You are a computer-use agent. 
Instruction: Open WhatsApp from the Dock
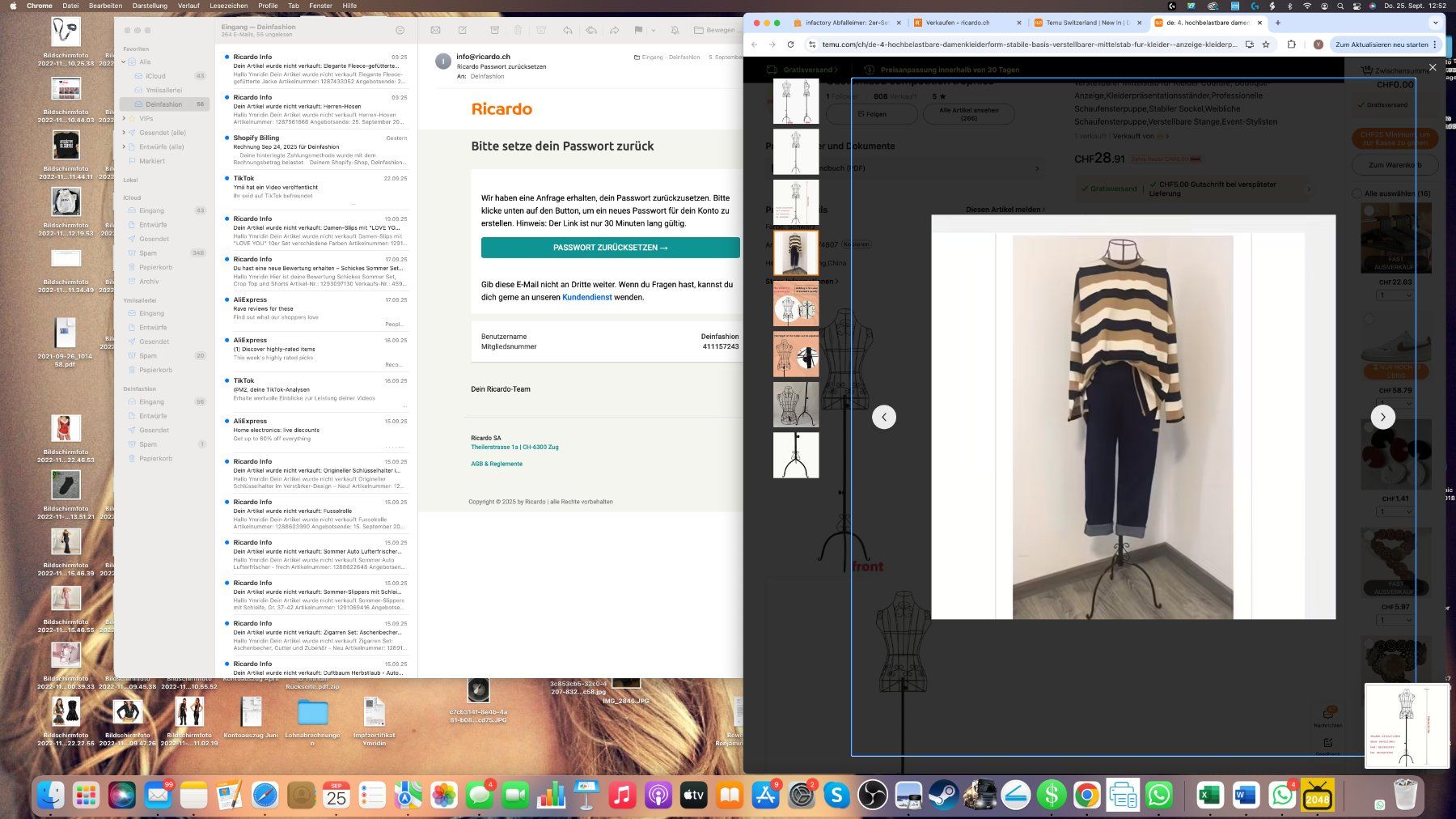1159,796
